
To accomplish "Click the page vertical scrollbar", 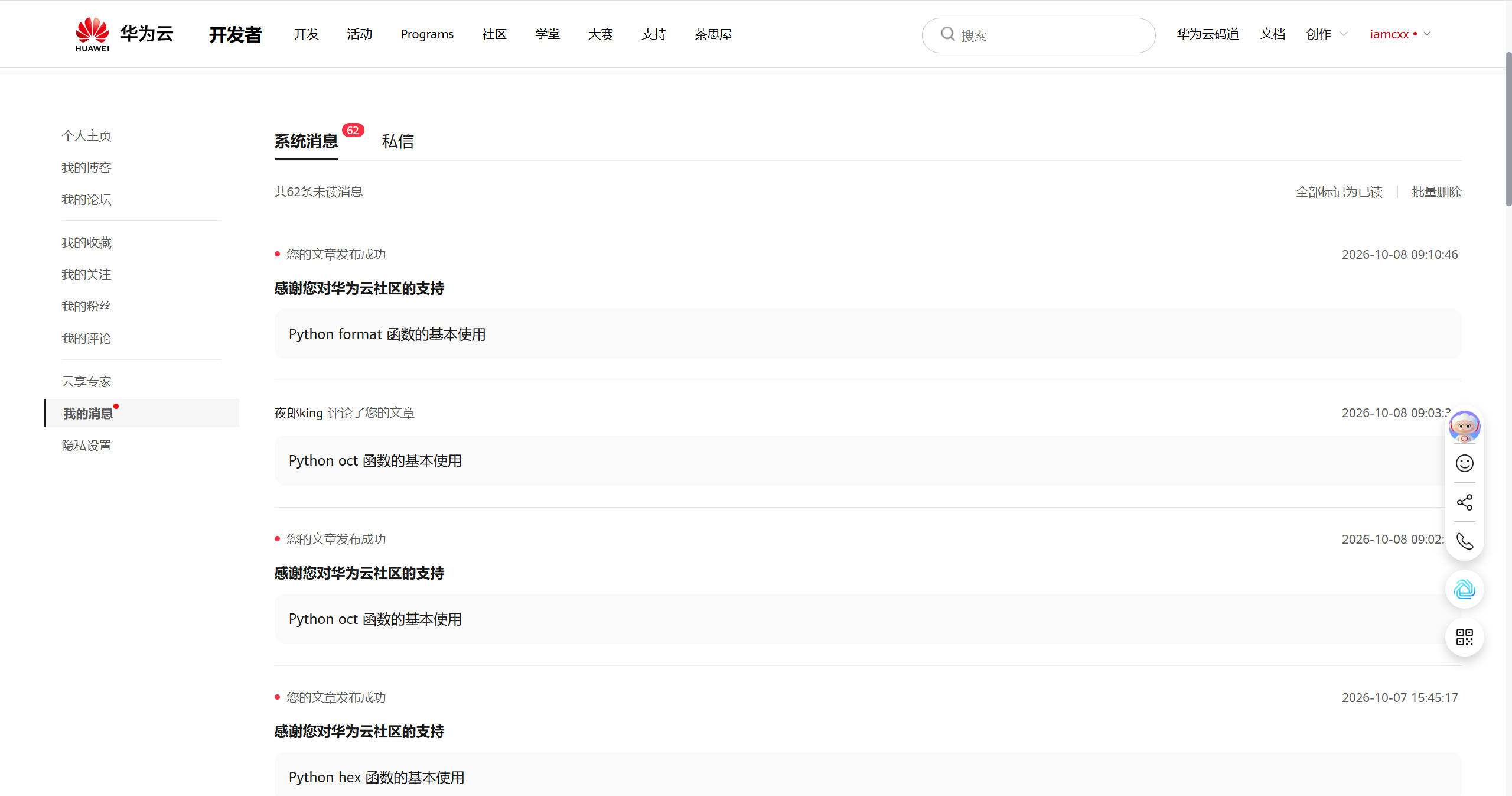I will click(1508, 129).
